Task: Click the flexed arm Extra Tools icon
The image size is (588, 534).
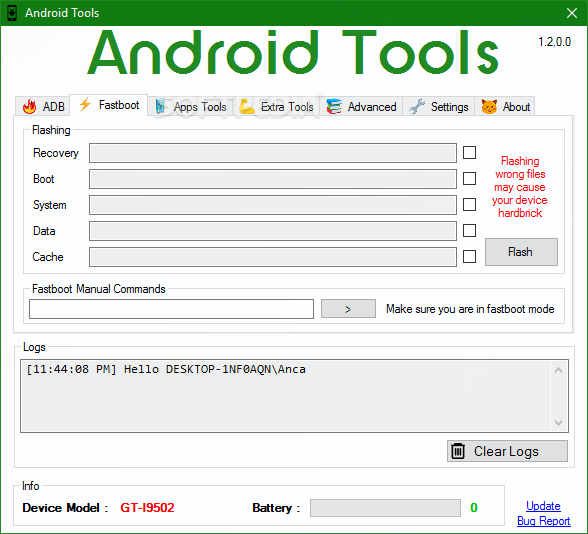Action: pos(247,106)
